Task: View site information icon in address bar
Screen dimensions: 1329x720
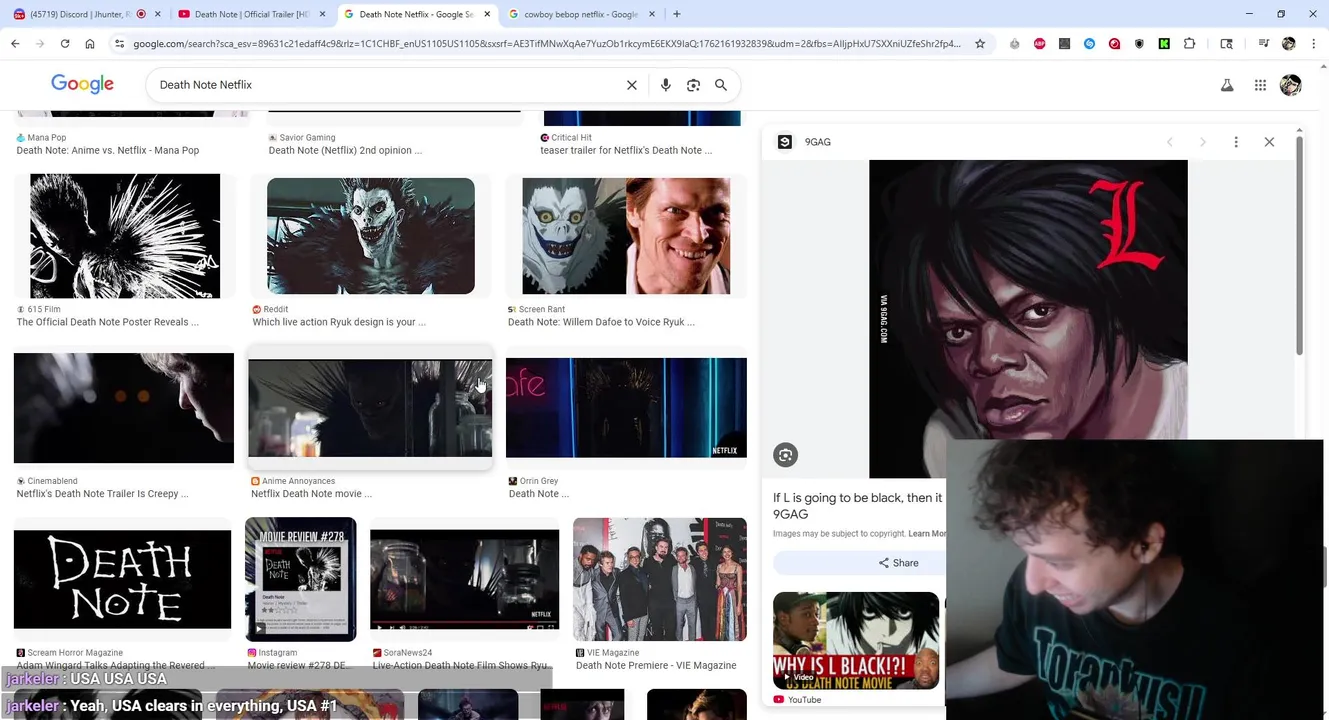Action: [x=119, y=44]
